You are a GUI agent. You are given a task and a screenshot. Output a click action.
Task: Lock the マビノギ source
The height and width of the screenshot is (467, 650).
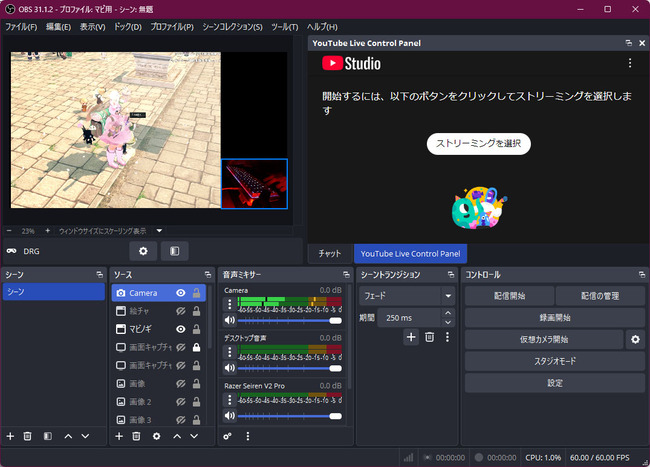click(196, 329)
